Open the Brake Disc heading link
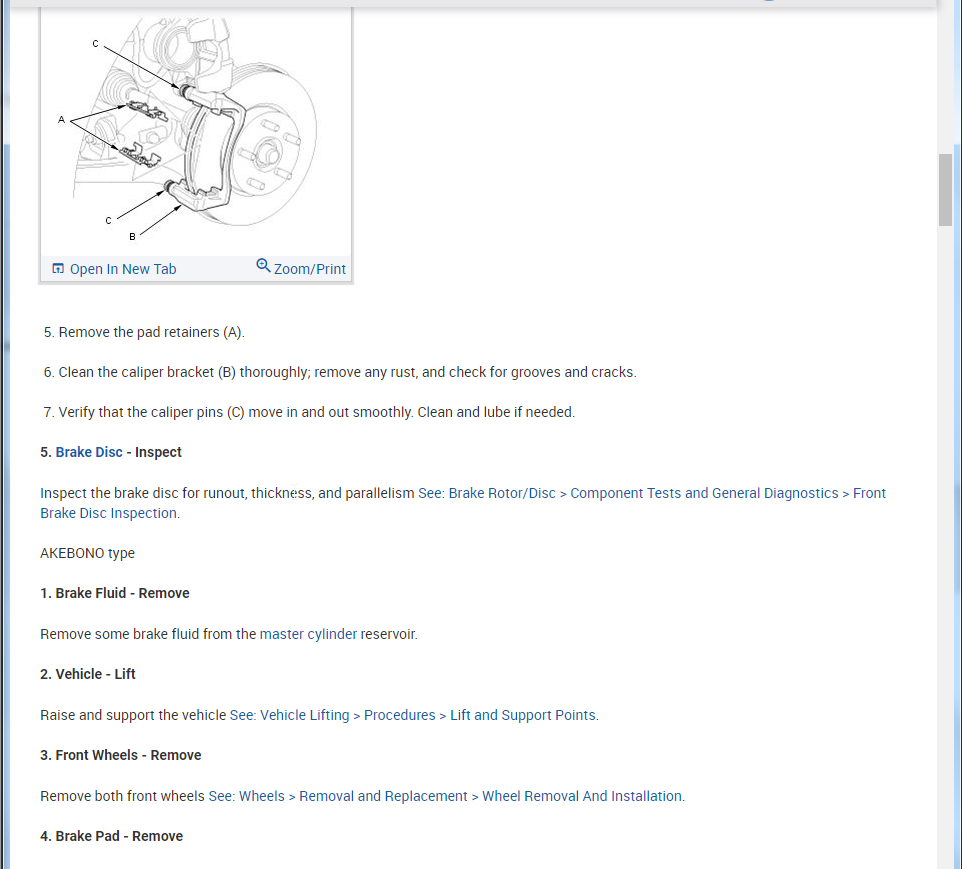The image size is (962, 869). click(89, 452)
